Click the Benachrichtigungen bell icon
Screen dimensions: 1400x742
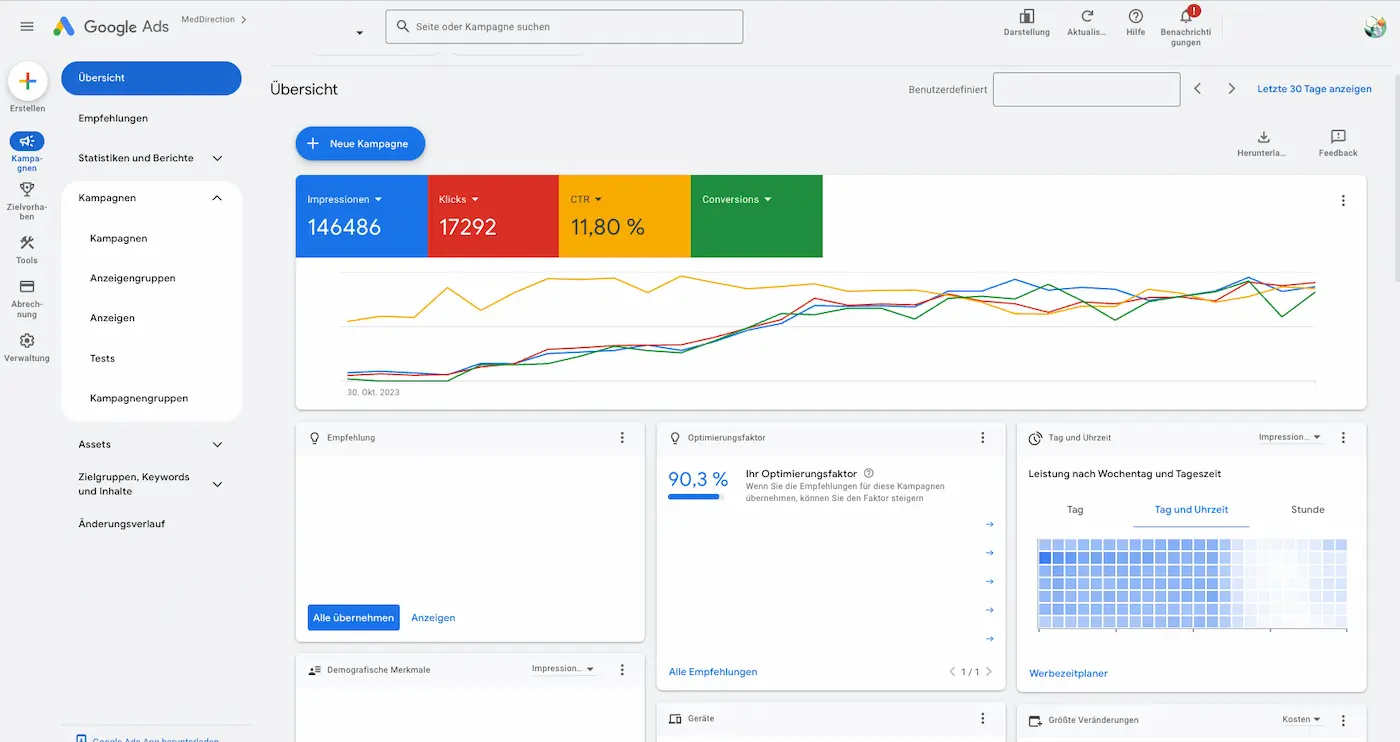tap(1185, 17)
